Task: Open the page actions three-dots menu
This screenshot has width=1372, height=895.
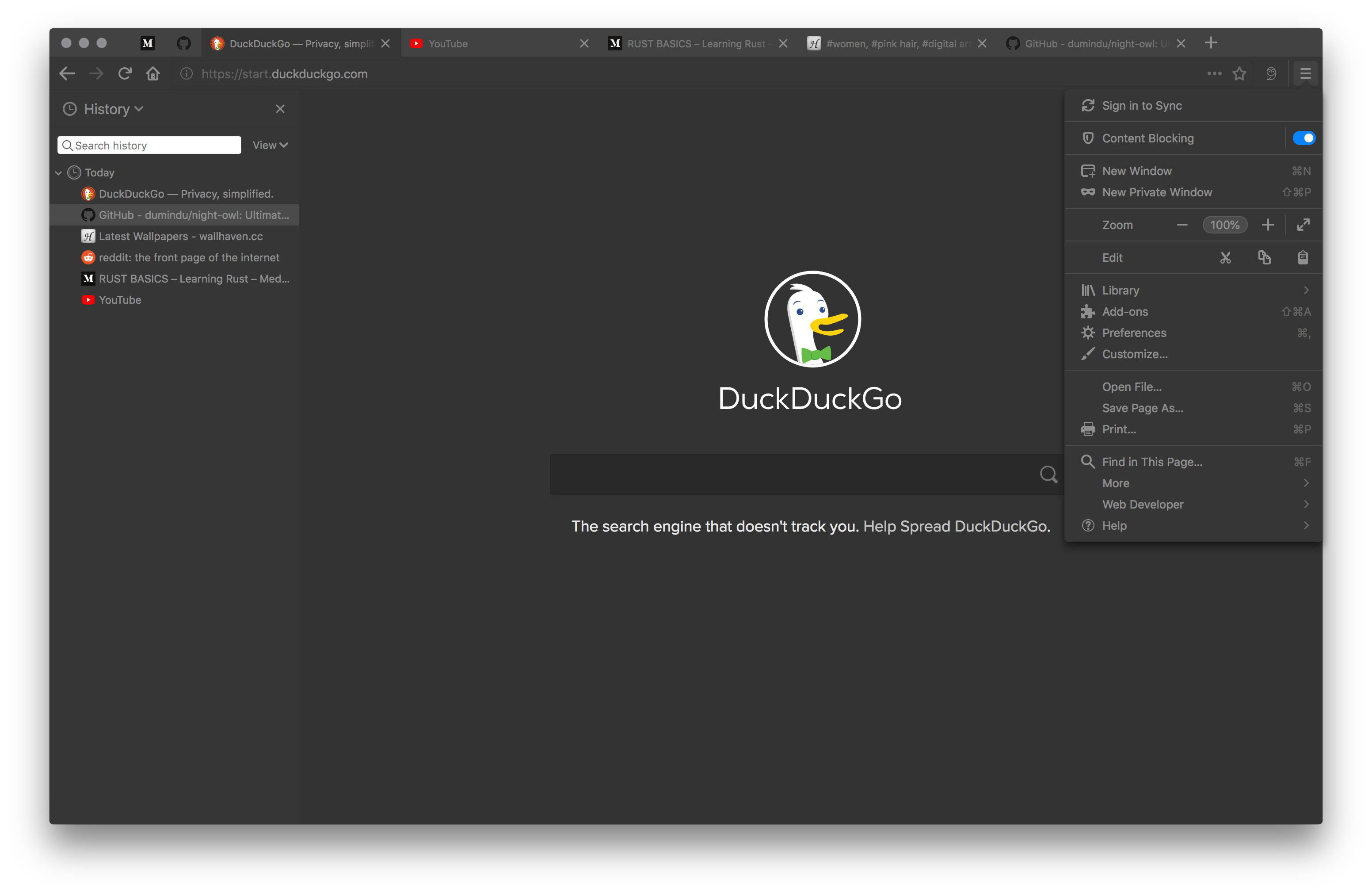Action: click(1214, 74)
